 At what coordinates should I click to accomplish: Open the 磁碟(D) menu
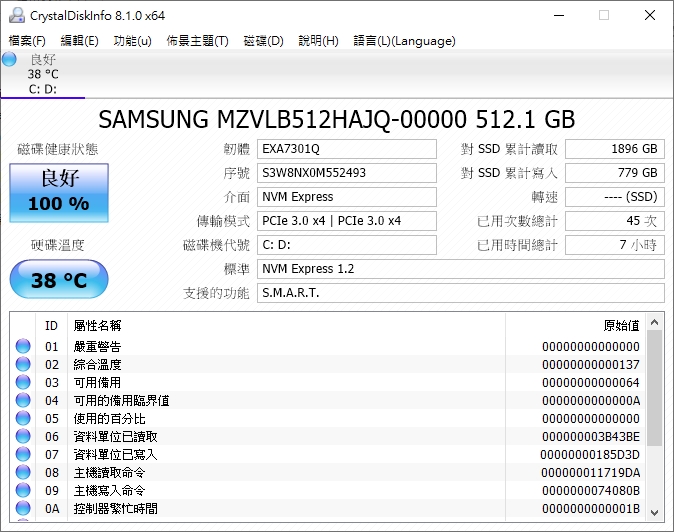coord(263,41)
